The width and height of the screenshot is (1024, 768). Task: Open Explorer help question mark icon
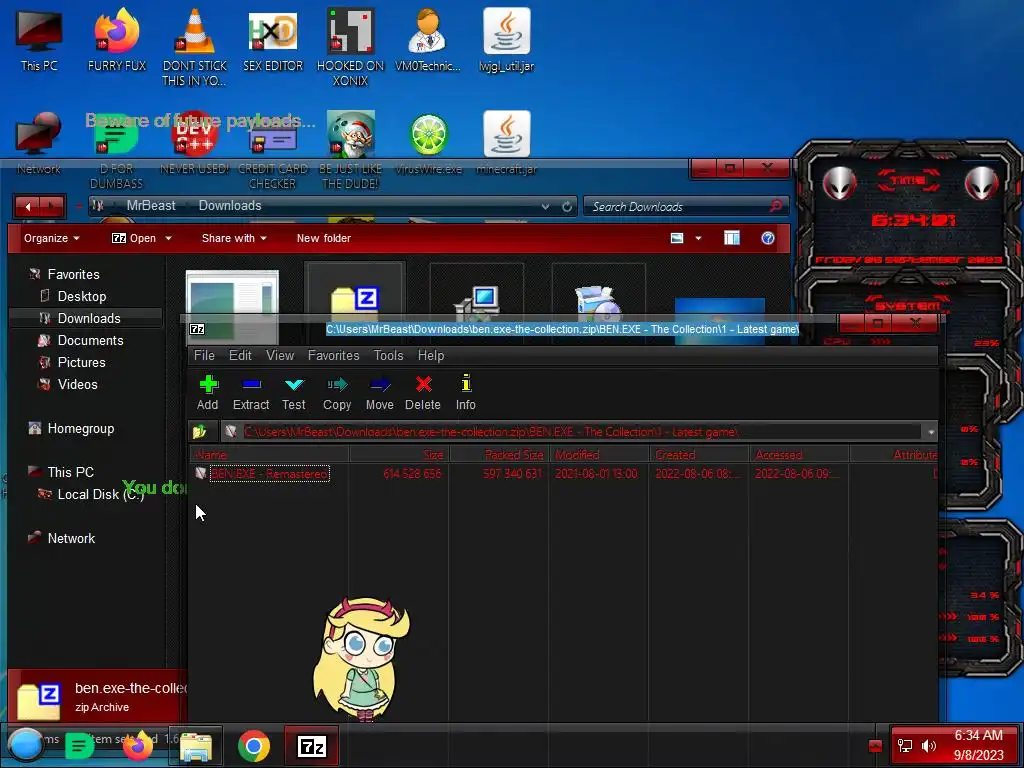pyautogui.click(x=768, y=238)
